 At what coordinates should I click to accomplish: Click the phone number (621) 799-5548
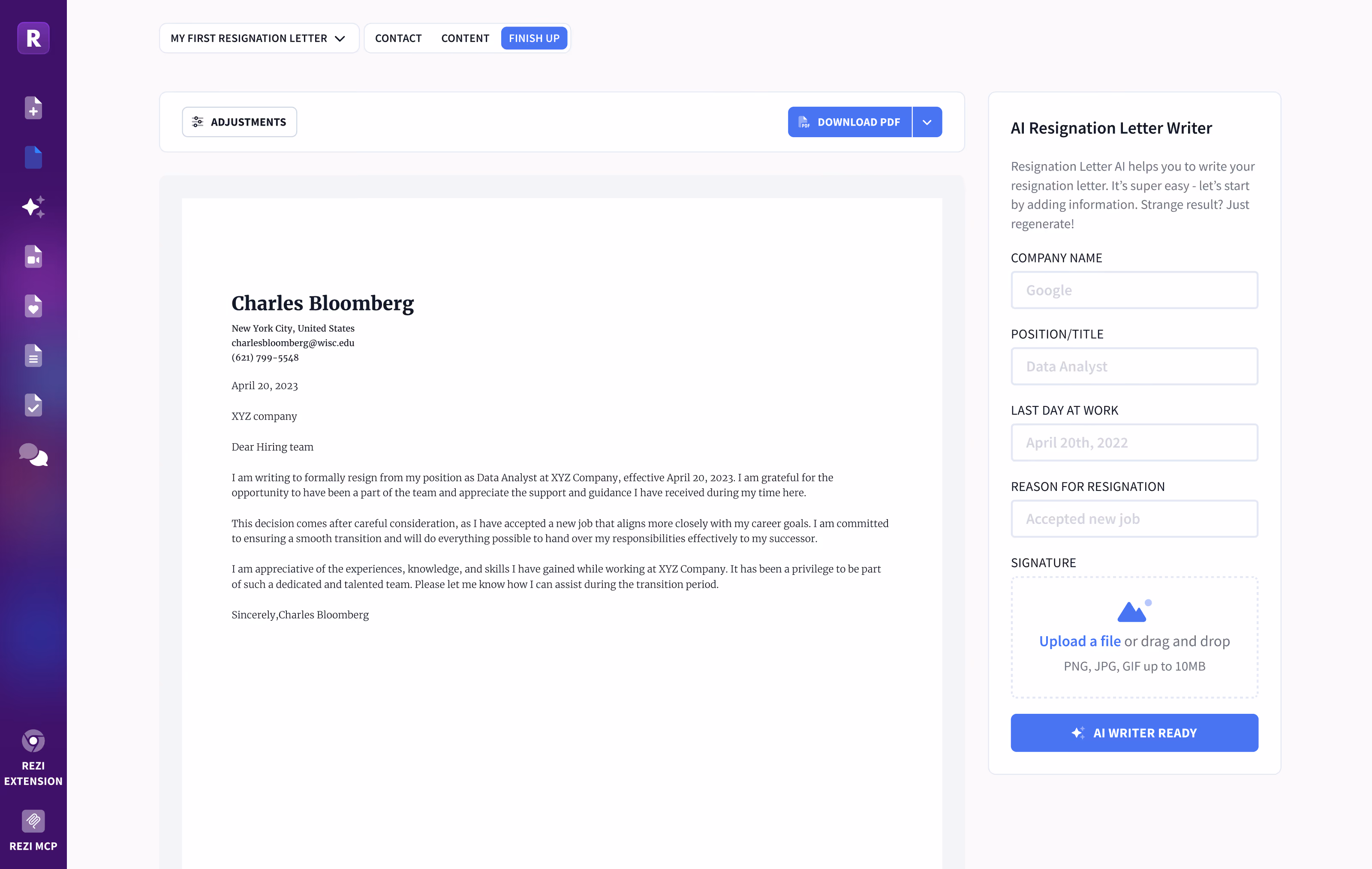pyautogui.click(x=265, y=358)
